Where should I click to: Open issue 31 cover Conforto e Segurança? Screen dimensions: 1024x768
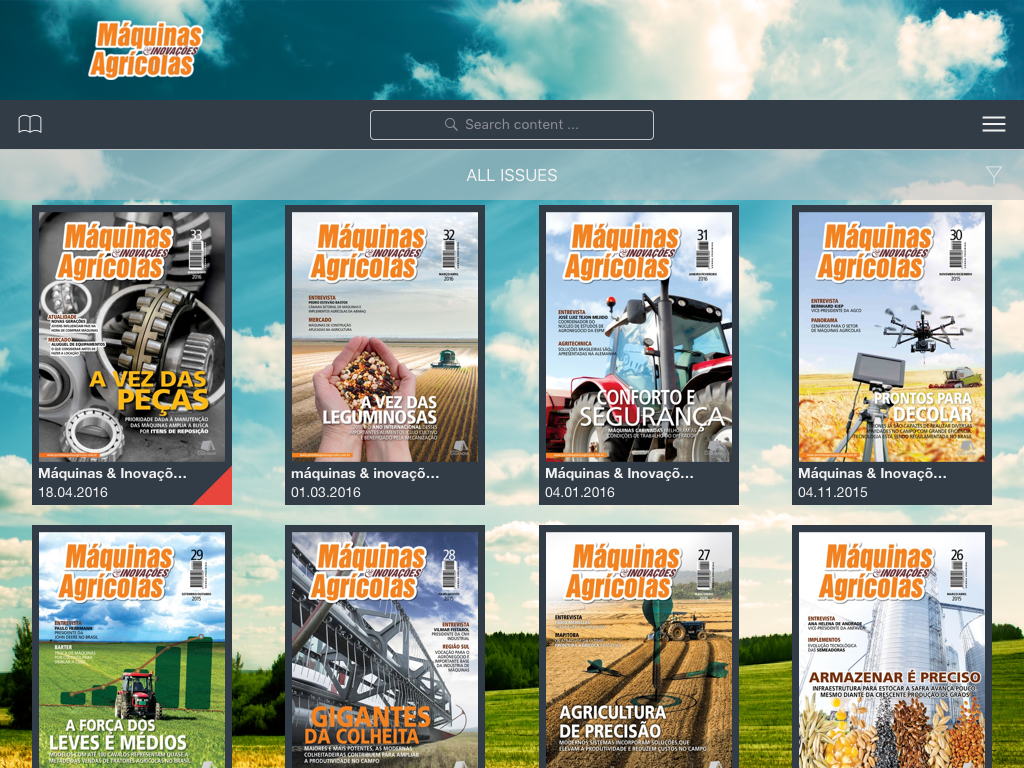pos(639,336)
